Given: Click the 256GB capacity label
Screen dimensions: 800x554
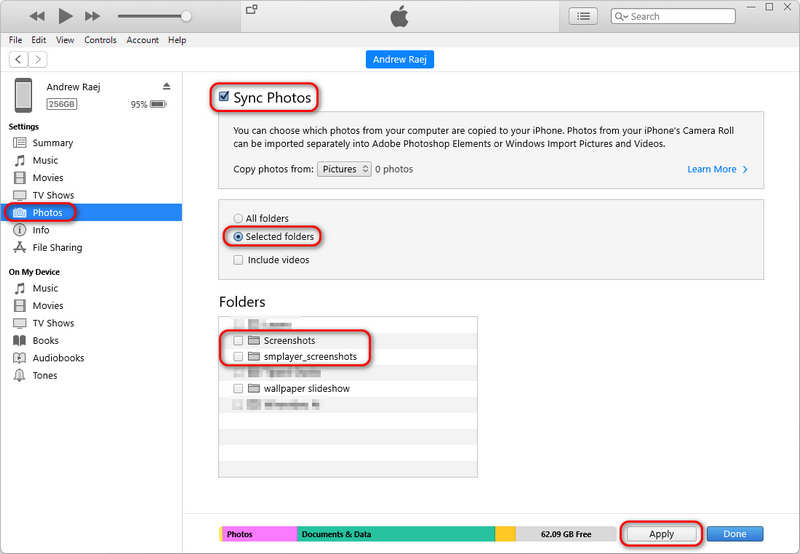Looking at the screenshot, I should click(x=62, y=104).
